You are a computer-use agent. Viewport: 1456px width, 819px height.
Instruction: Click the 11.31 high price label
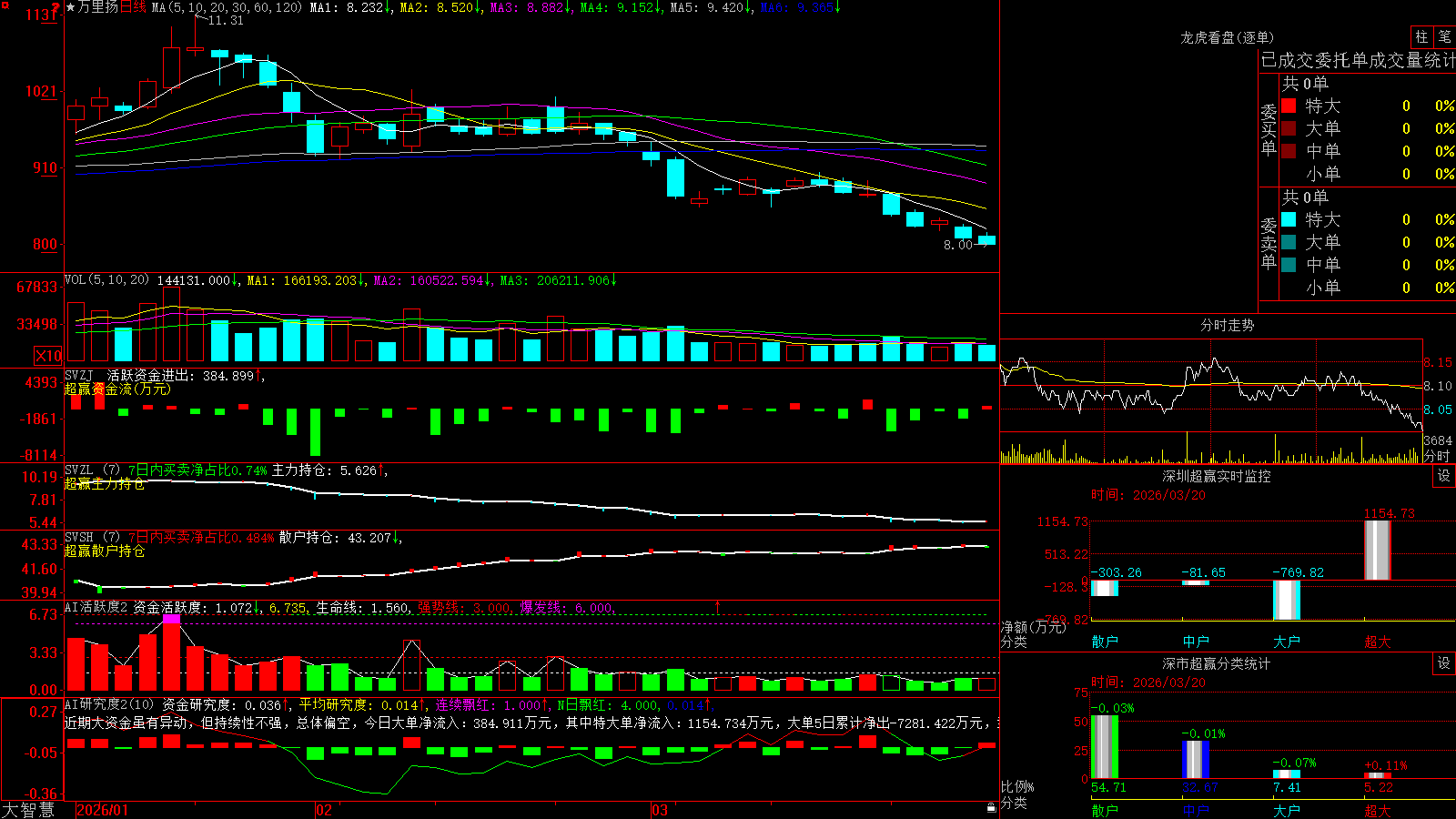coord(226,20)
